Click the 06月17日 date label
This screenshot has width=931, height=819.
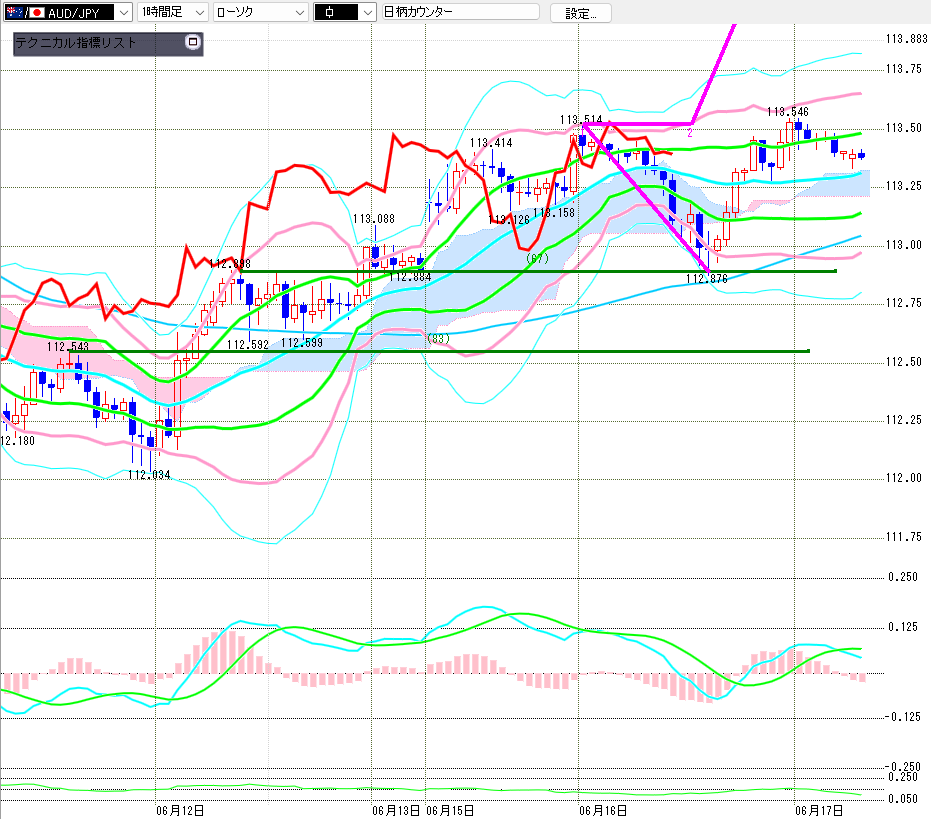click(819, 811)
